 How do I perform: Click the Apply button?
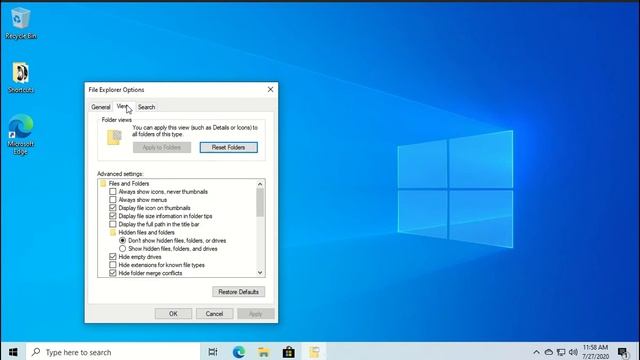pyautogui.click(x=256, y=313)
